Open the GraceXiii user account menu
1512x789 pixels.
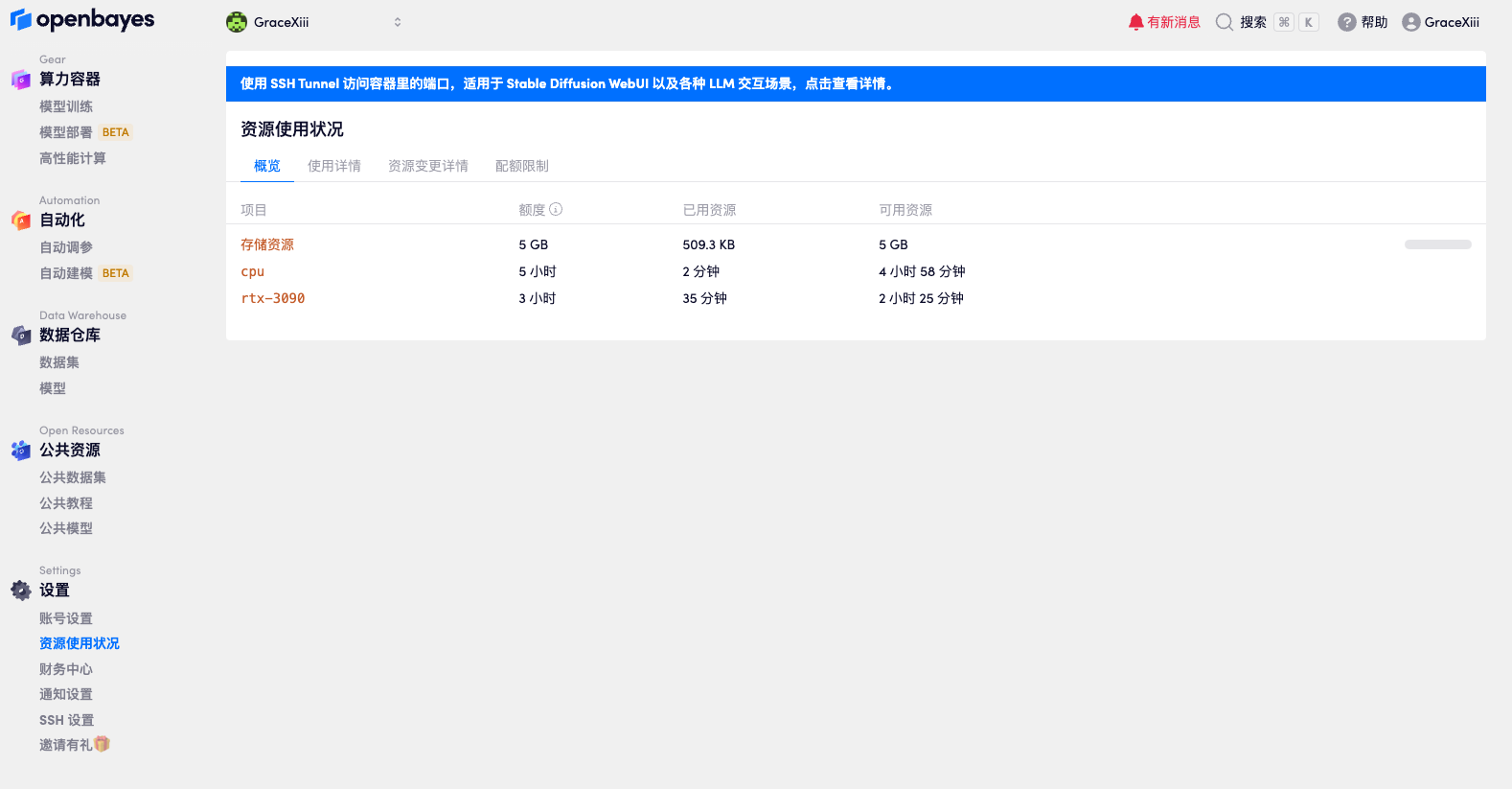(x=1440, y=22)
